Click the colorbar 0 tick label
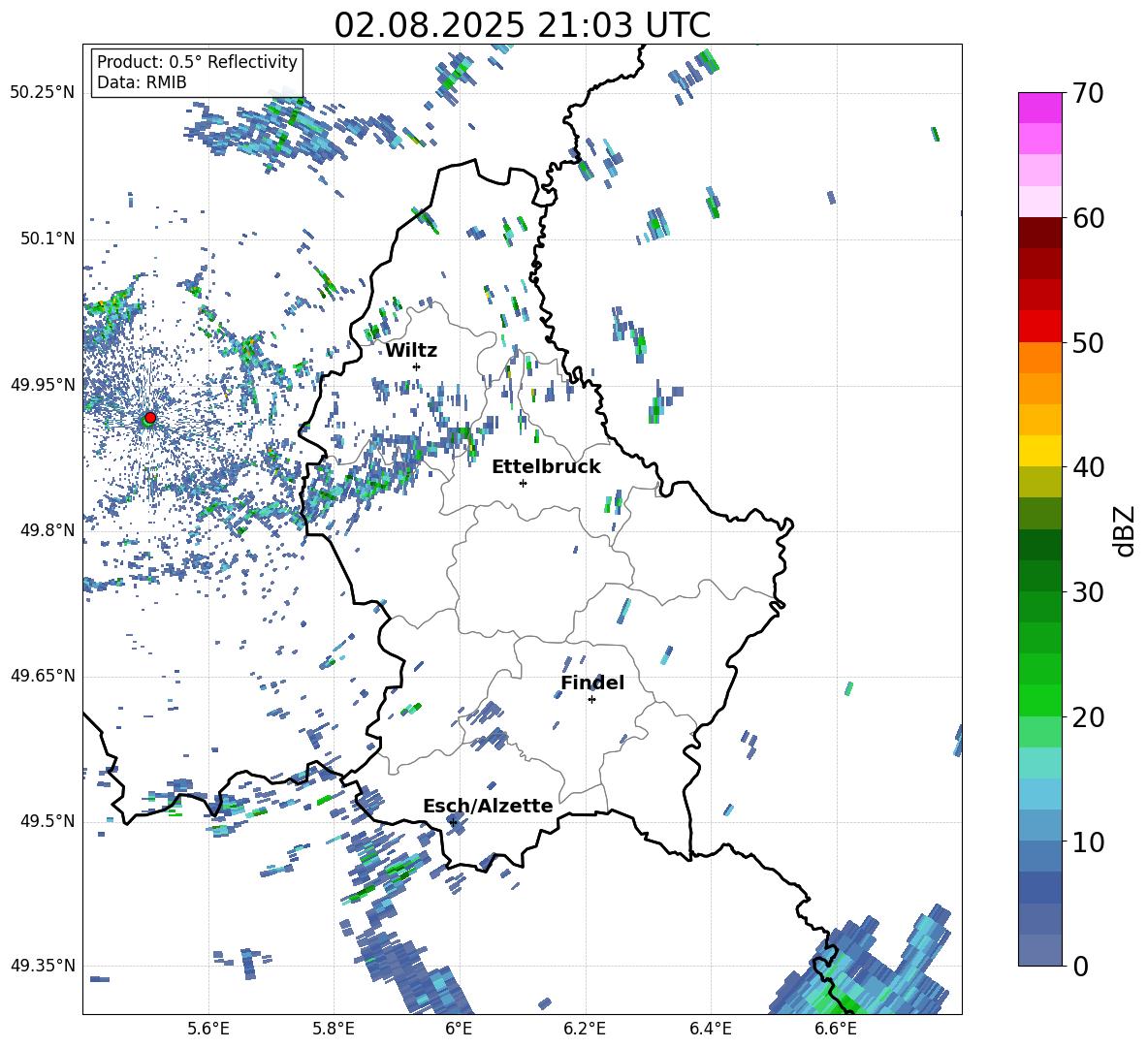The width and height of the screenshot is (1148, 1048). (x=1079, y=967)
